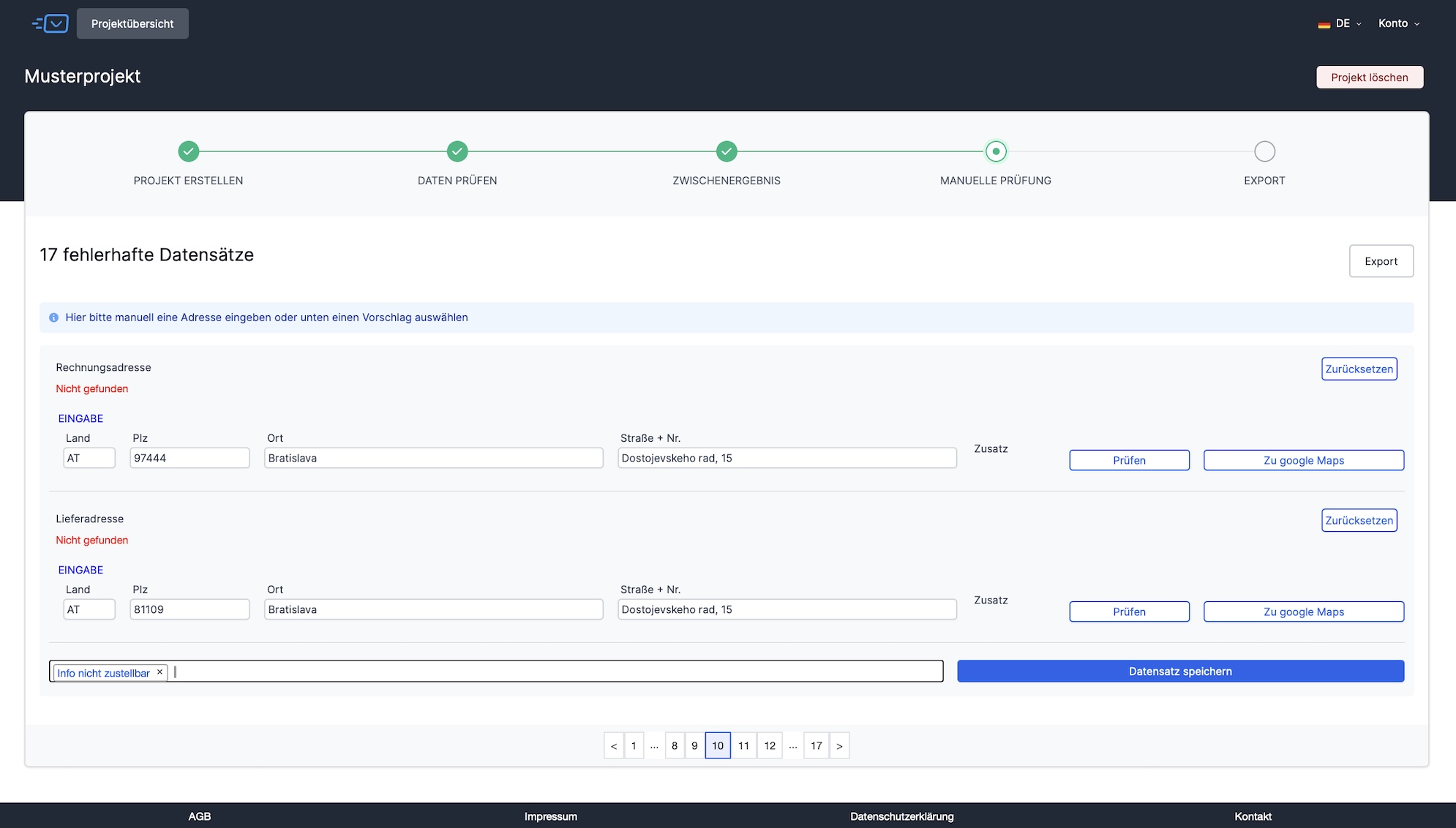Go to Projekt erstellen step circle
1456x828 pixels.
(188, 151)
